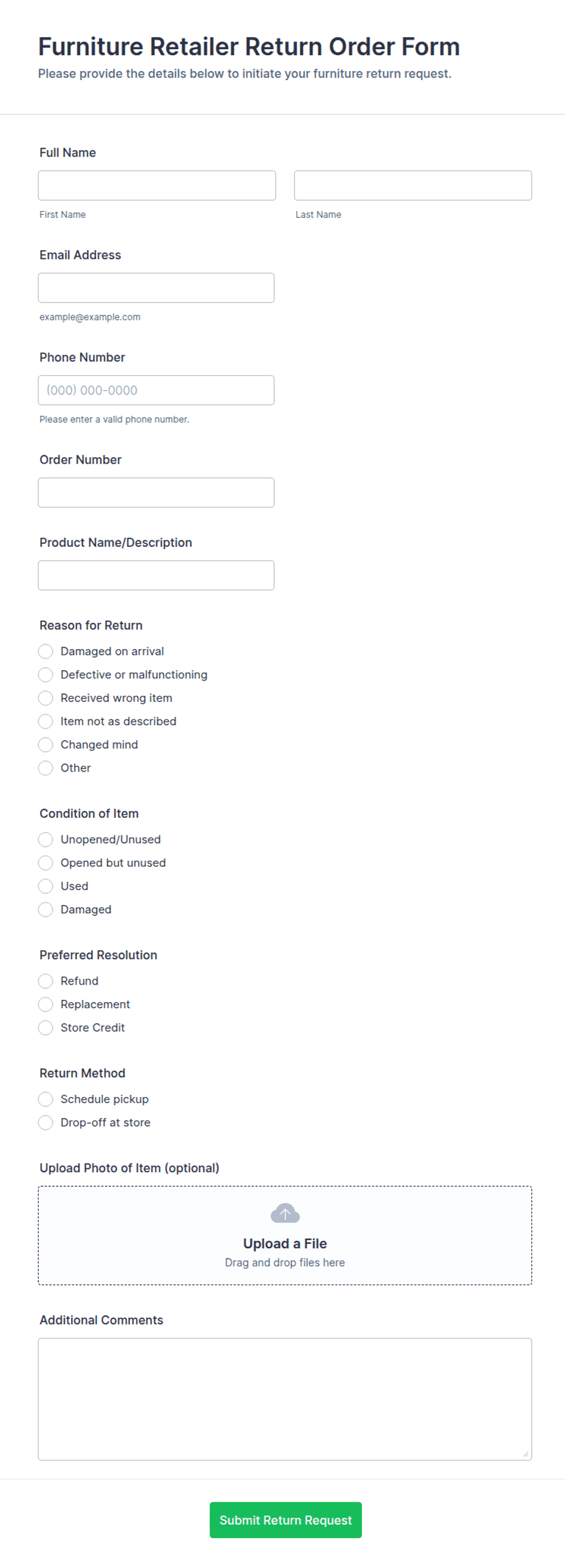Click the upload cloud icon
Image resolution: width=565 pixels, height=1568 pixels.
click(x=285, y=1213)
